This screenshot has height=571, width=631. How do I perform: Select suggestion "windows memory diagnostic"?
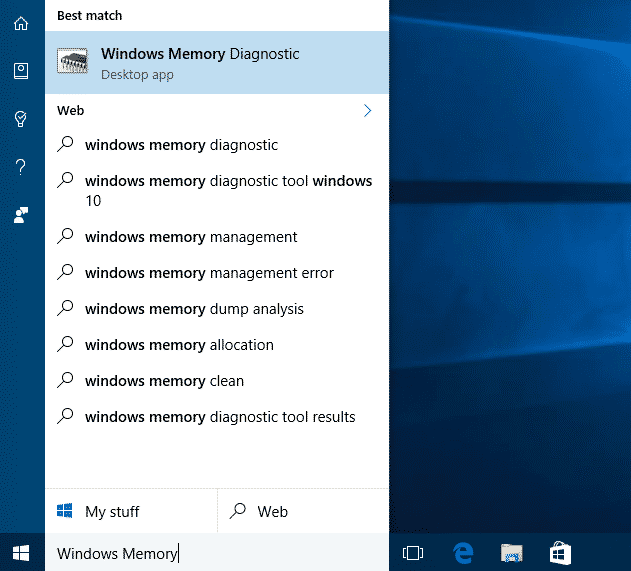tap(217, 145)
